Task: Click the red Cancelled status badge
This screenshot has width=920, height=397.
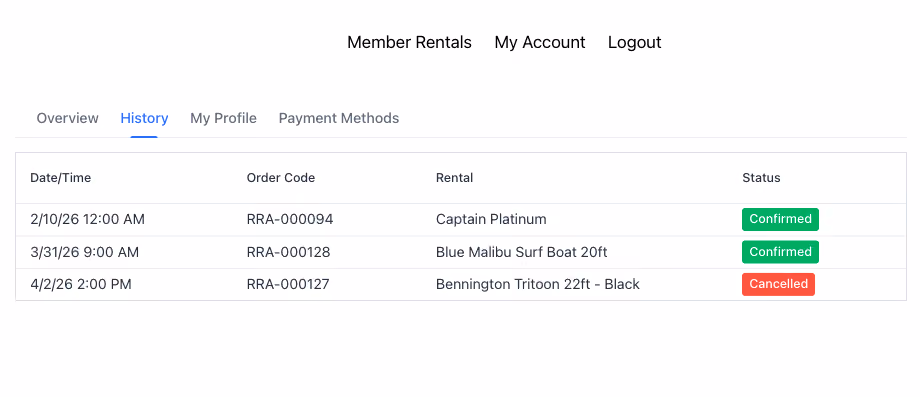Action: pos(778,284)
